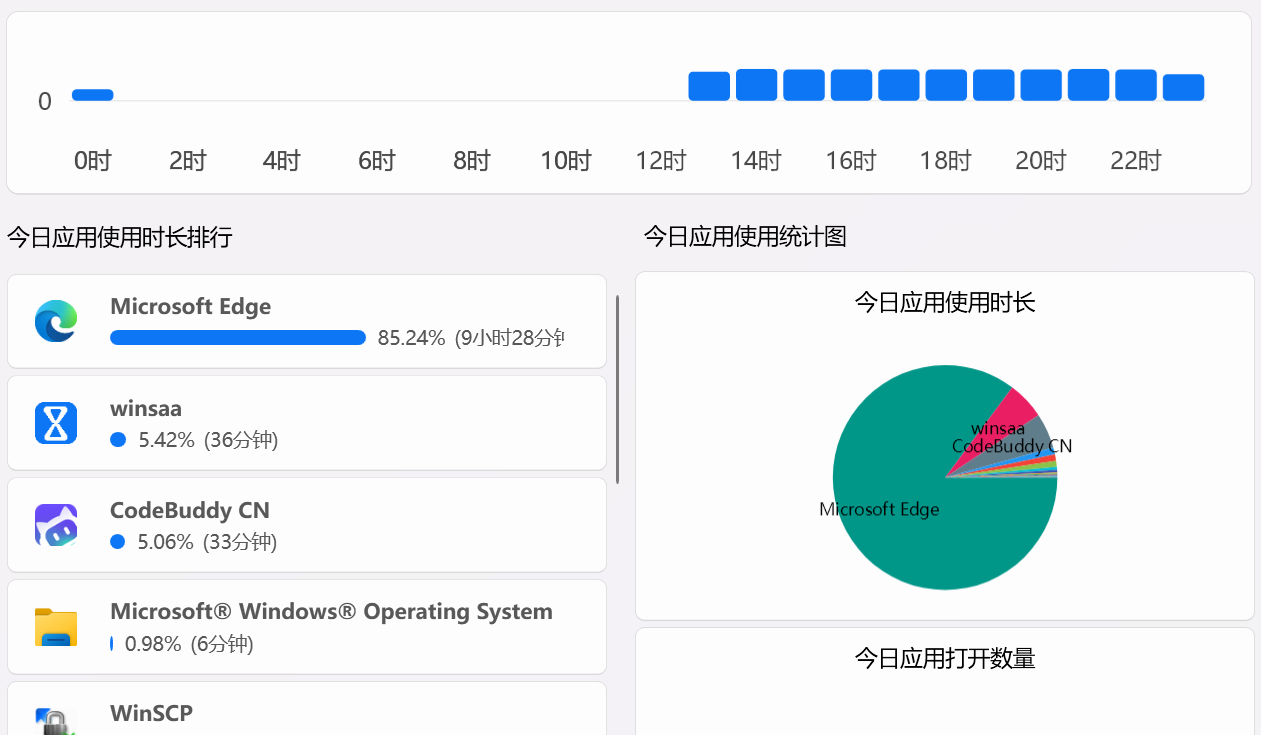The width and height of the screenshot is (1261, 735).
Task: Click the Windows Operating System folder icon
Action: tap(55, 626)
